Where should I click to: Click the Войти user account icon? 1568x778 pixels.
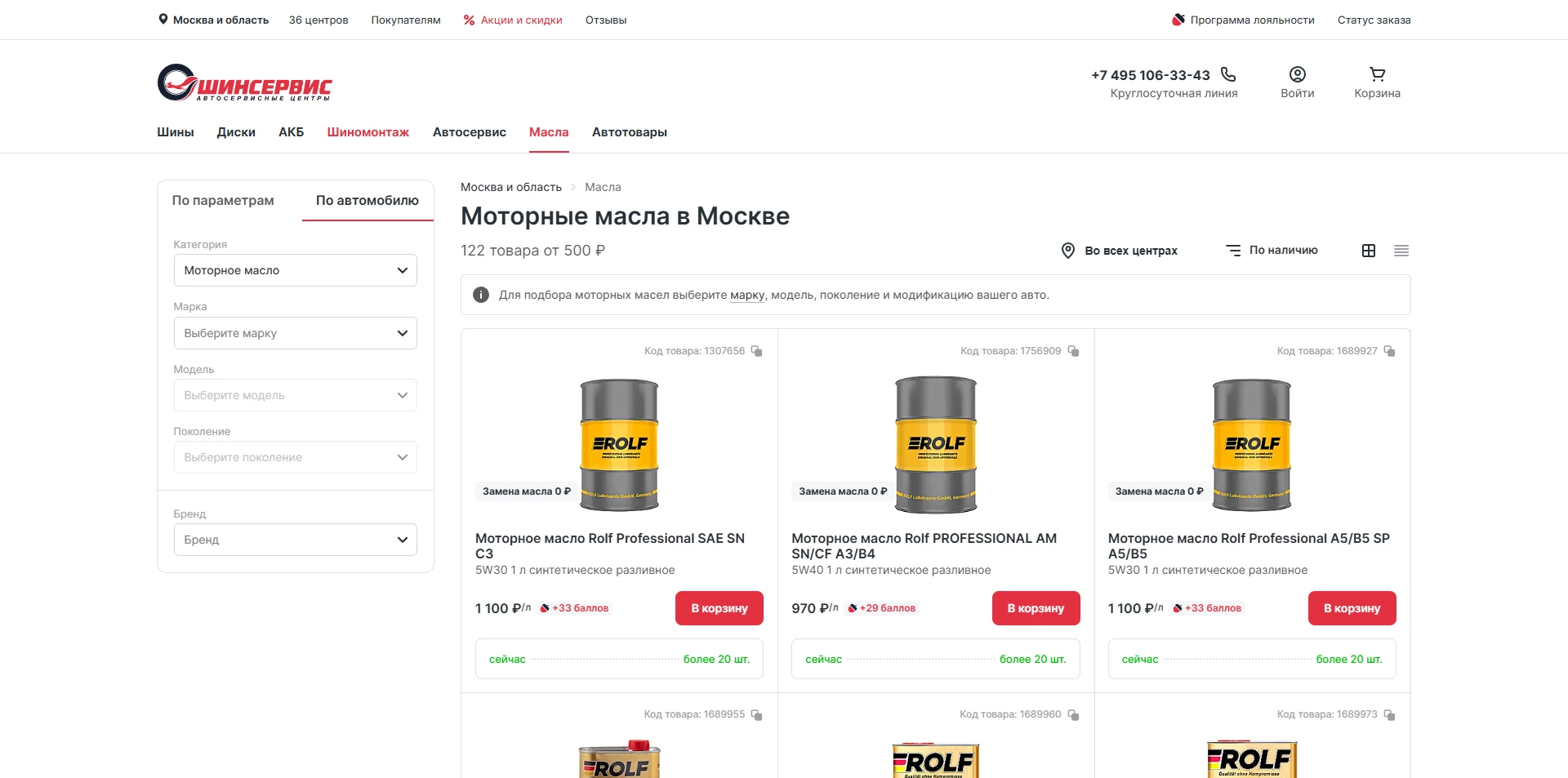coord(1297,74)
